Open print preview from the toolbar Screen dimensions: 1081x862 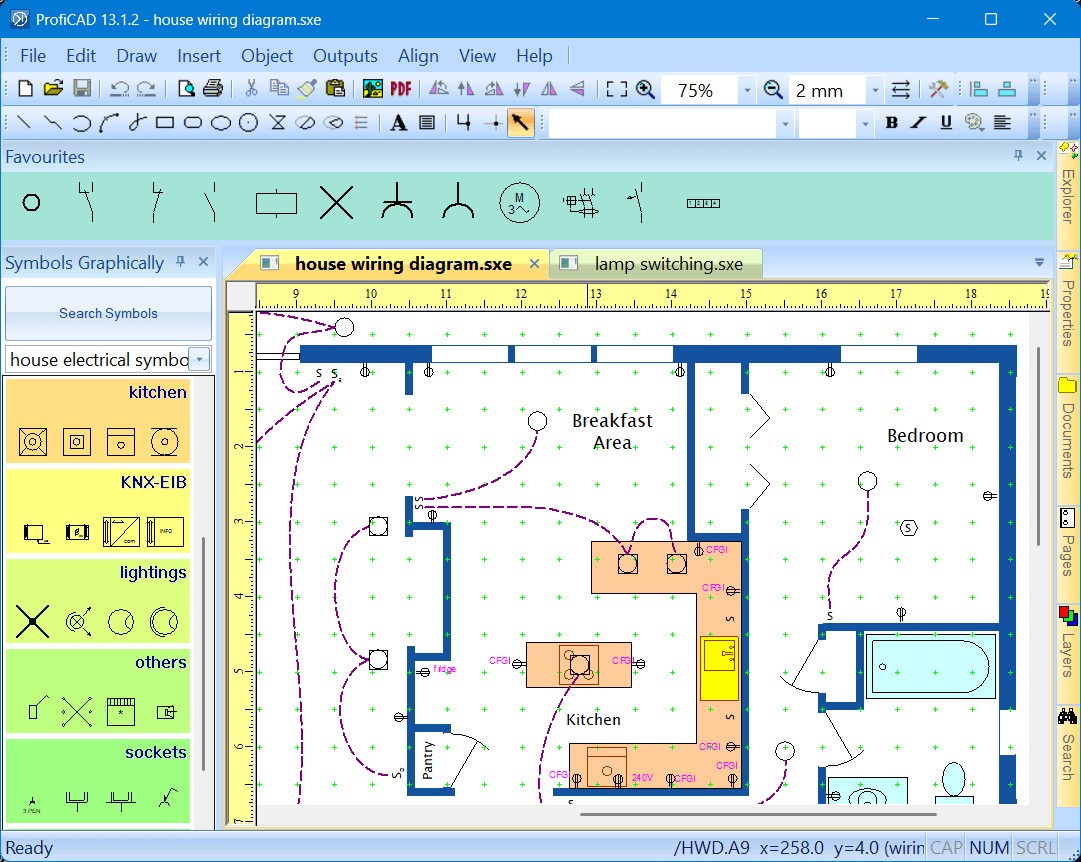186,89
